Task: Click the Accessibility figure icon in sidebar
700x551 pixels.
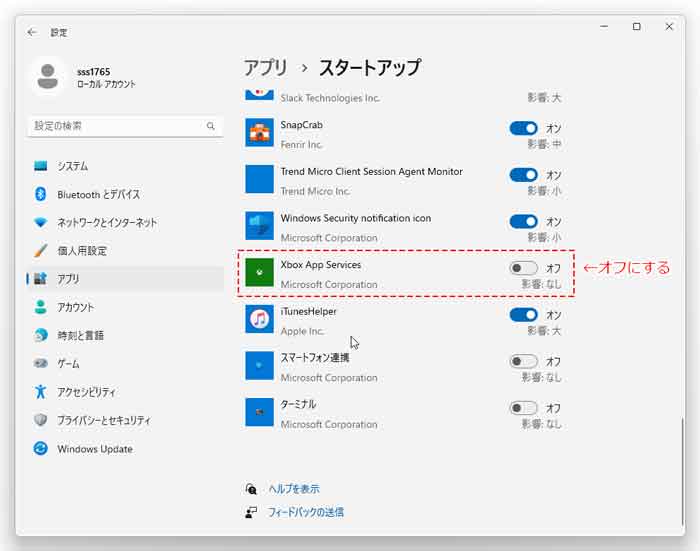Action: [41, 392]
